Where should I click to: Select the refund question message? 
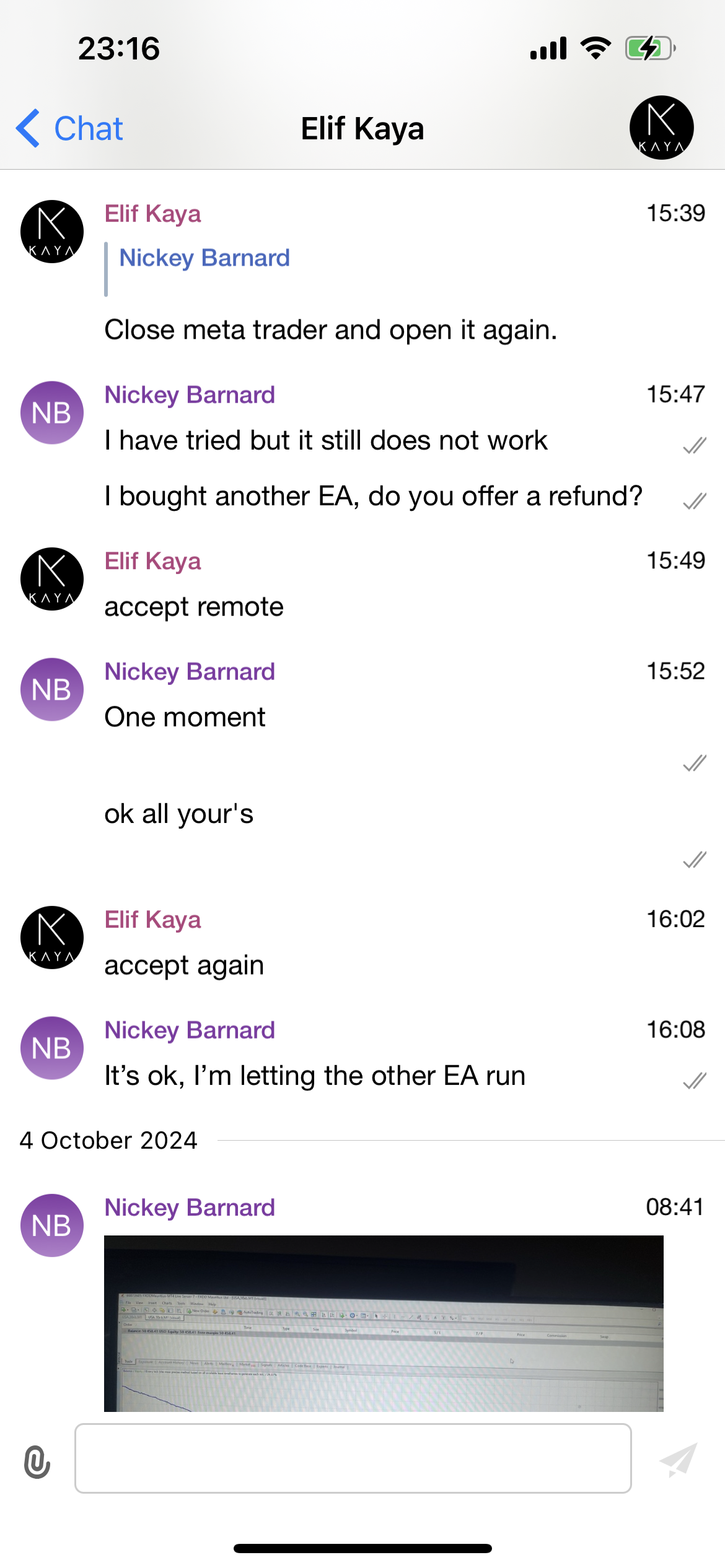(373, 496)
